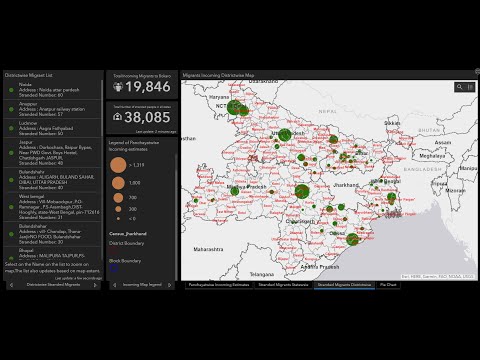Select West bengal Hooghly list entry
This screenshot has width=480, height=360.
pos(52,207)
